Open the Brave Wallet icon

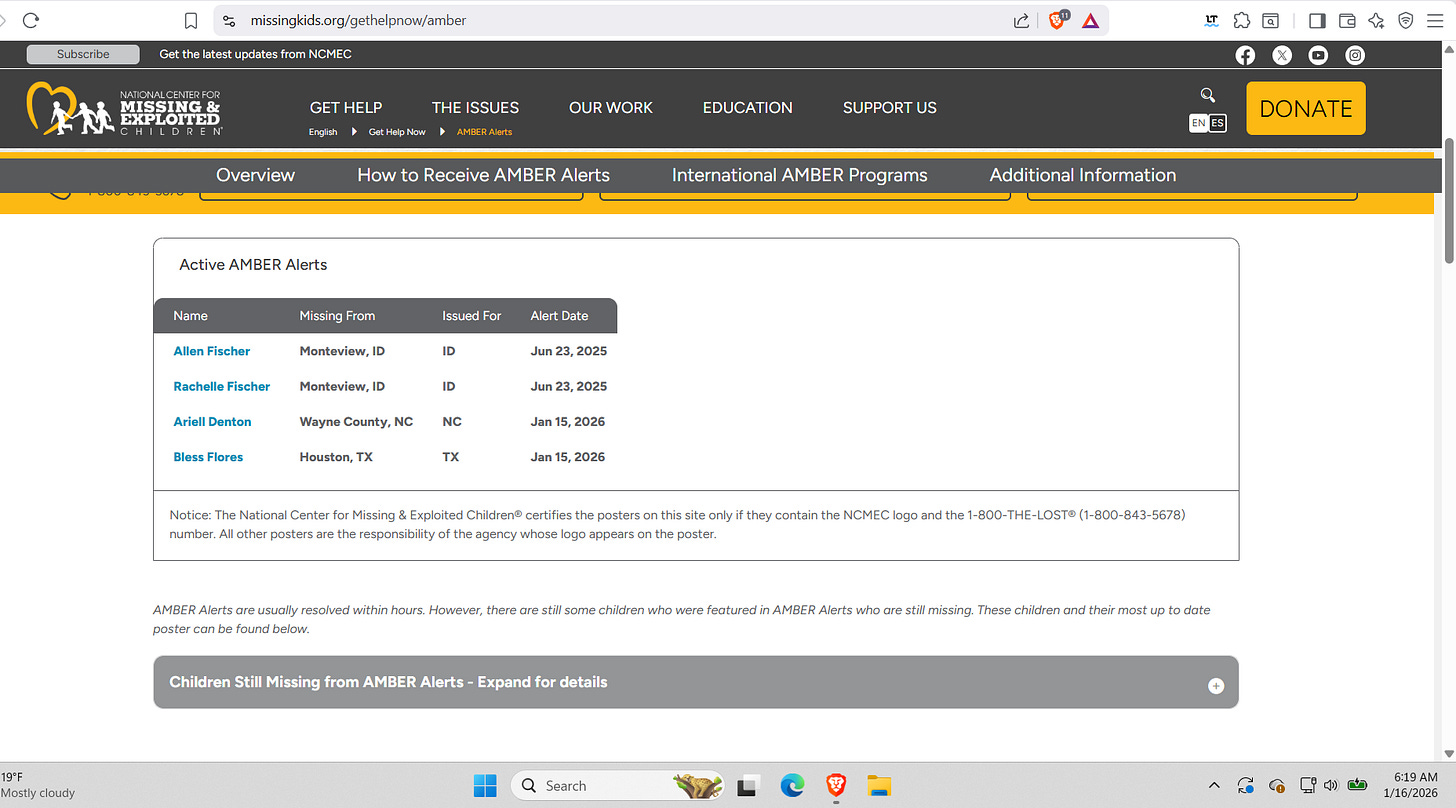point(1347,20)
